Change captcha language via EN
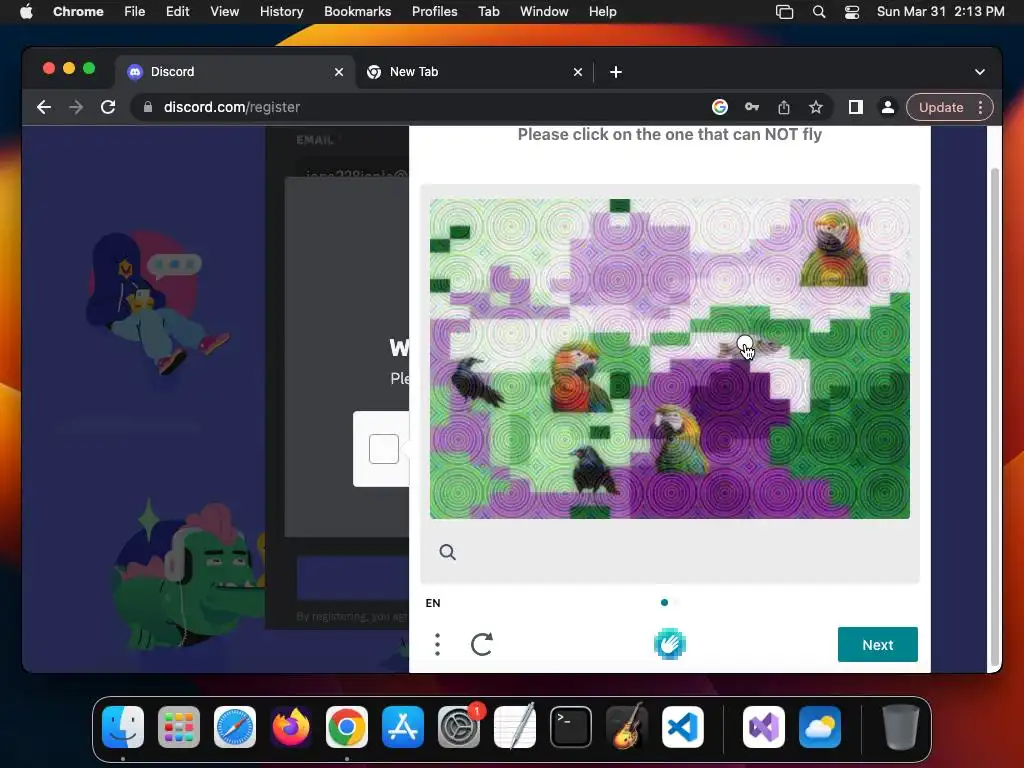 click(x=433, y=603)
